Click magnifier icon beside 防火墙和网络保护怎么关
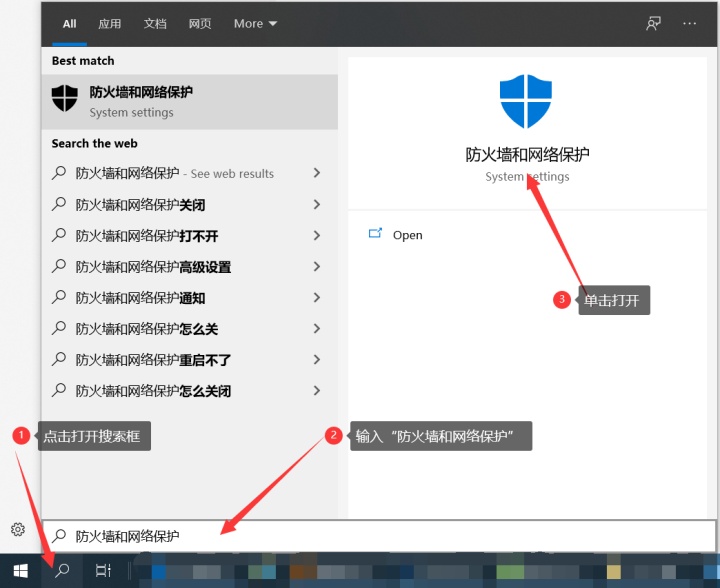Screen dimensions: 720x588 (x=59, y=328)
